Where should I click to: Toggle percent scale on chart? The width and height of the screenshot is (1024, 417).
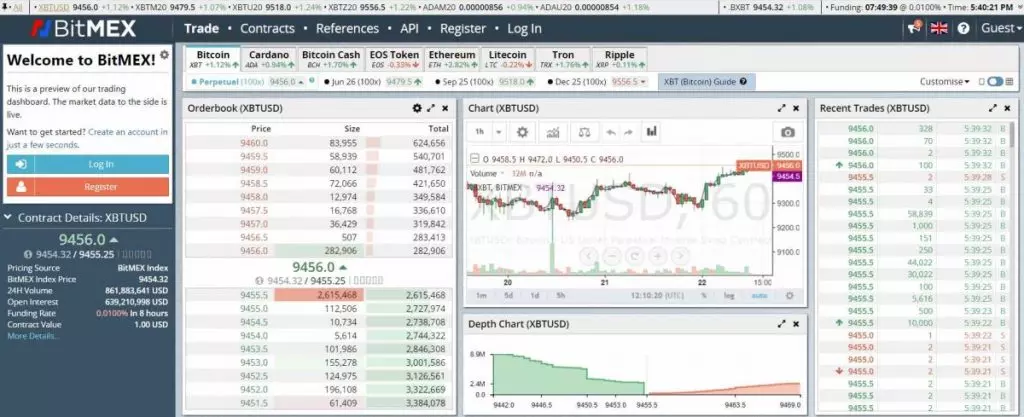[704, 296]
